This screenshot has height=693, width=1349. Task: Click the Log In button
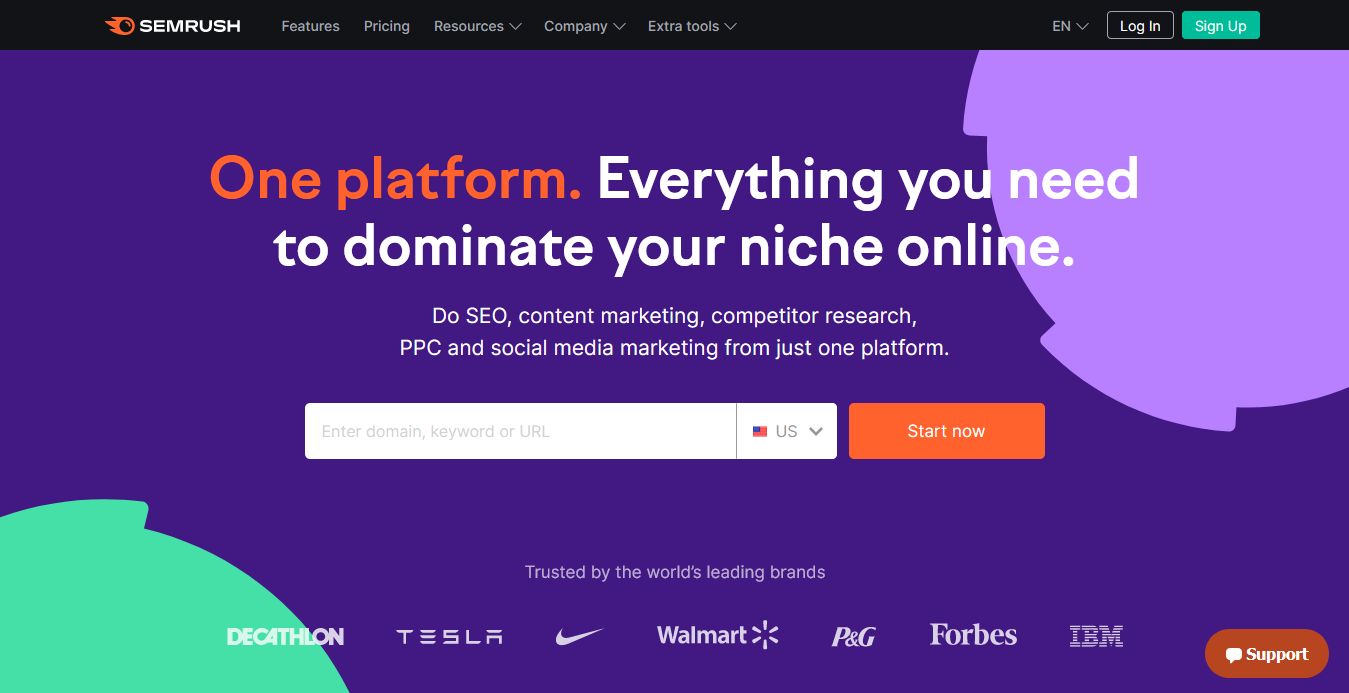point(1140,26)
